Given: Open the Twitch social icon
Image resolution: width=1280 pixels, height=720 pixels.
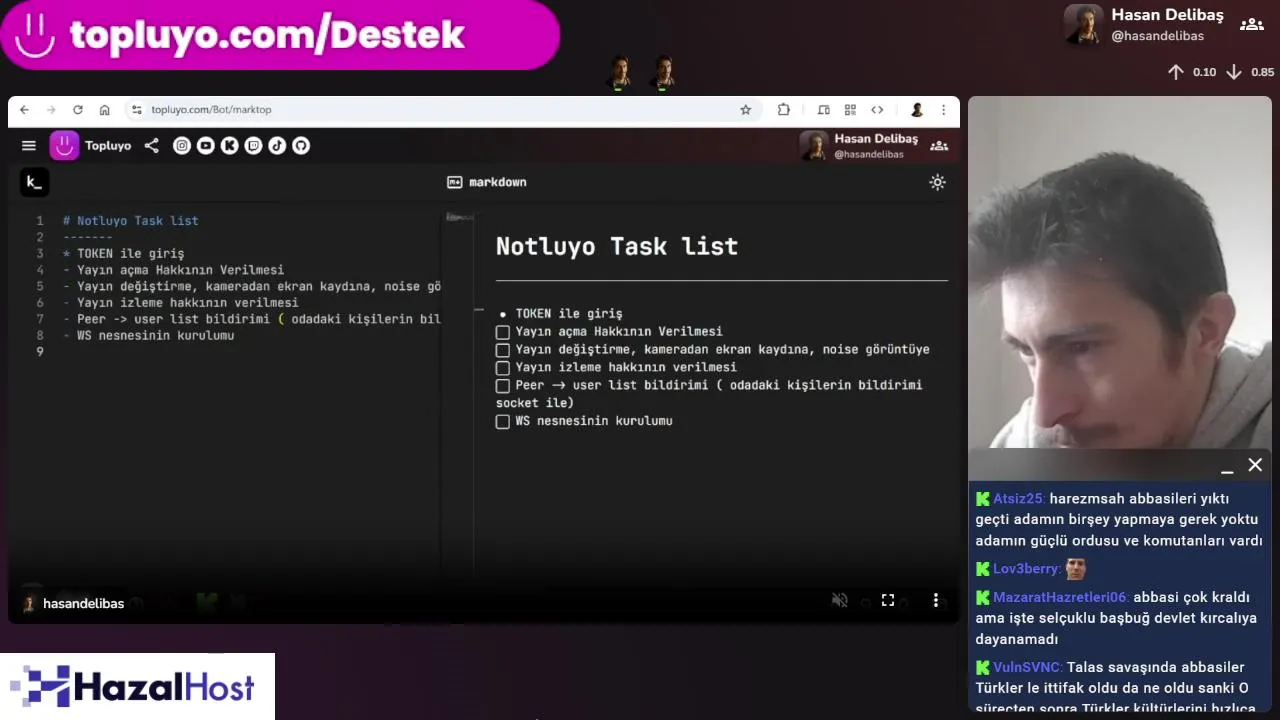Looking at the screenshot, I should coord(253,146).
